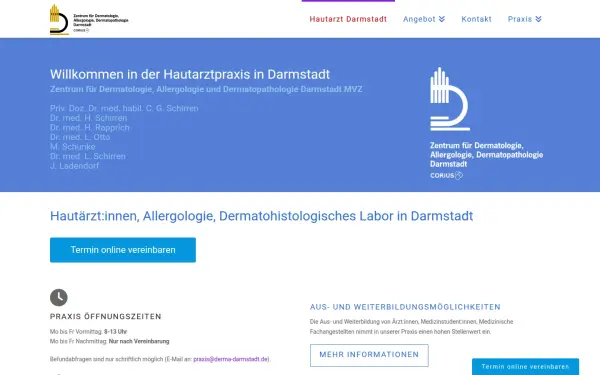Click the PRAXIS ÖFFNUNGSZEITEN heading

pos(106,316)
